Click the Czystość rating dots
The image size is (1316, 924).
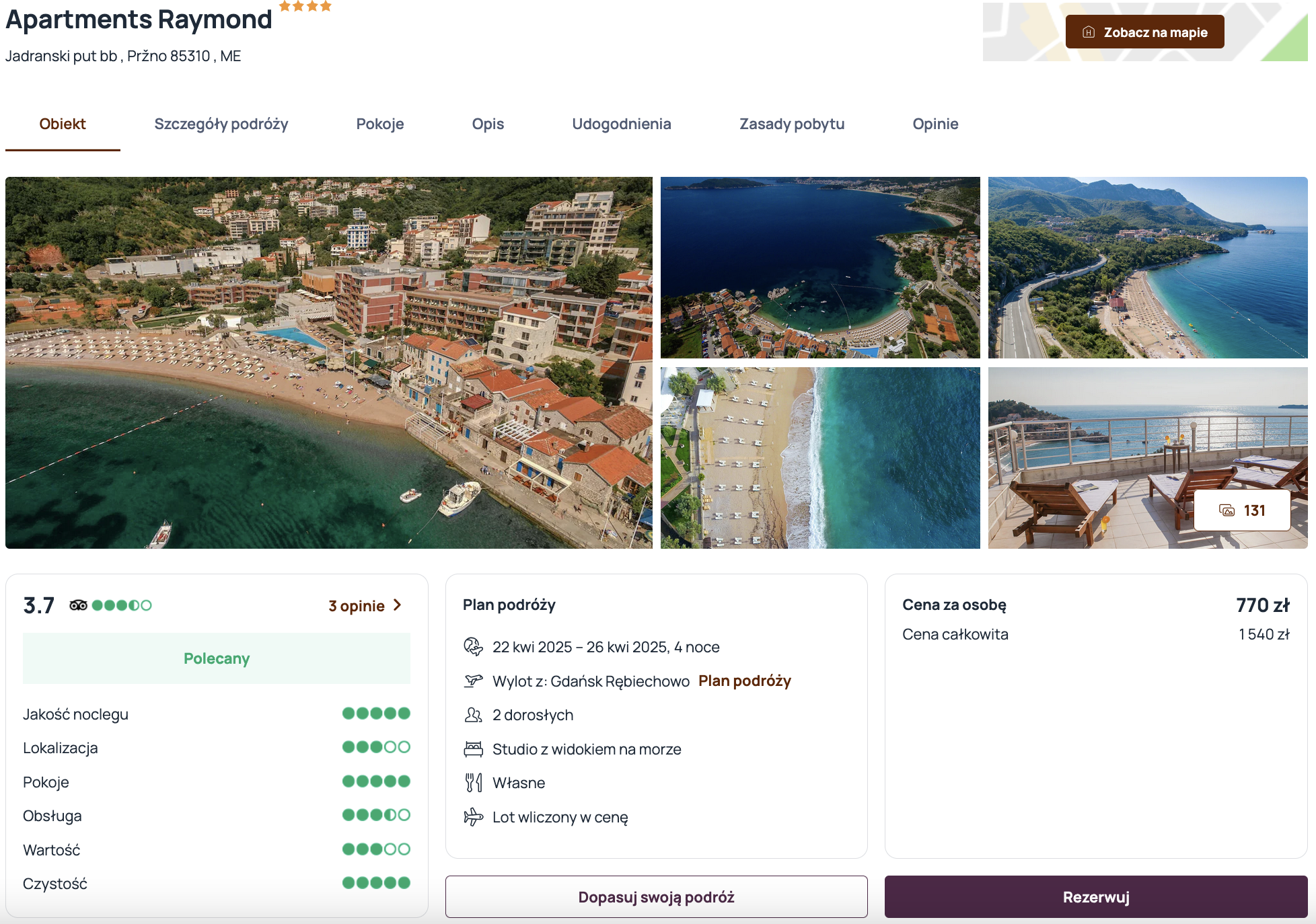click(376, 883)
